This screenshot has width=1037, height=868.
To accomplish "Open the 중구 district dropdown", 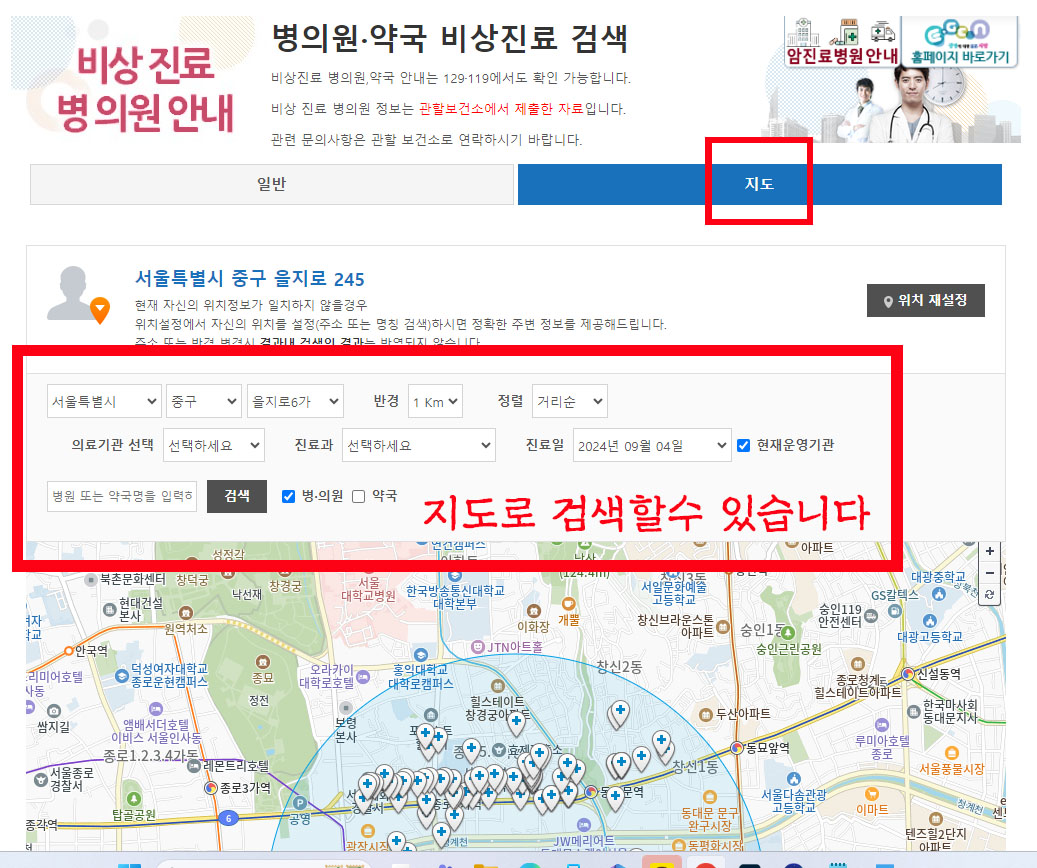I will pos(204,401).
